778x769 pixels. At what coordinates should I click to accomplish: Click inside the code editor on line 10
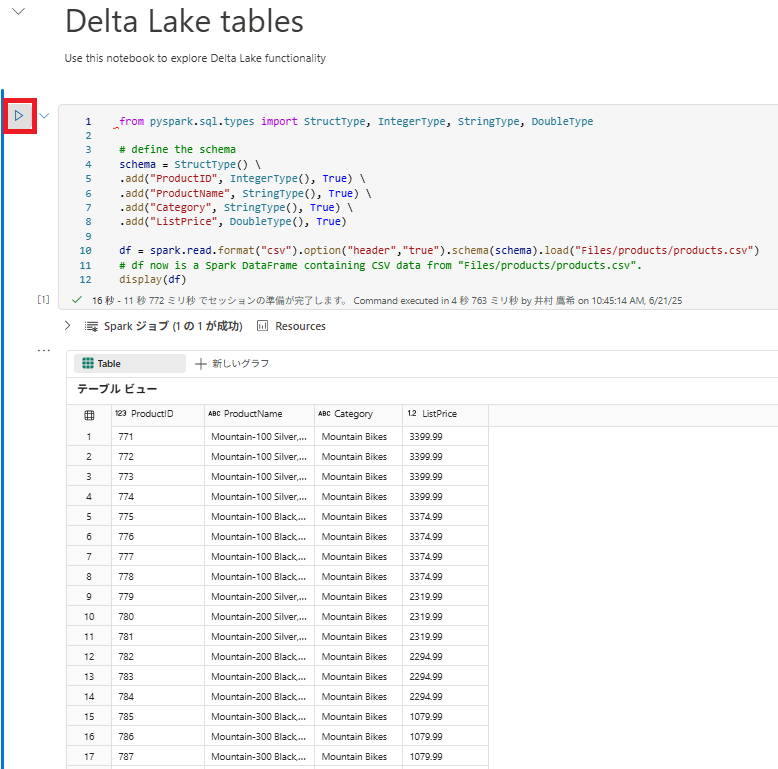click(438, 250)
